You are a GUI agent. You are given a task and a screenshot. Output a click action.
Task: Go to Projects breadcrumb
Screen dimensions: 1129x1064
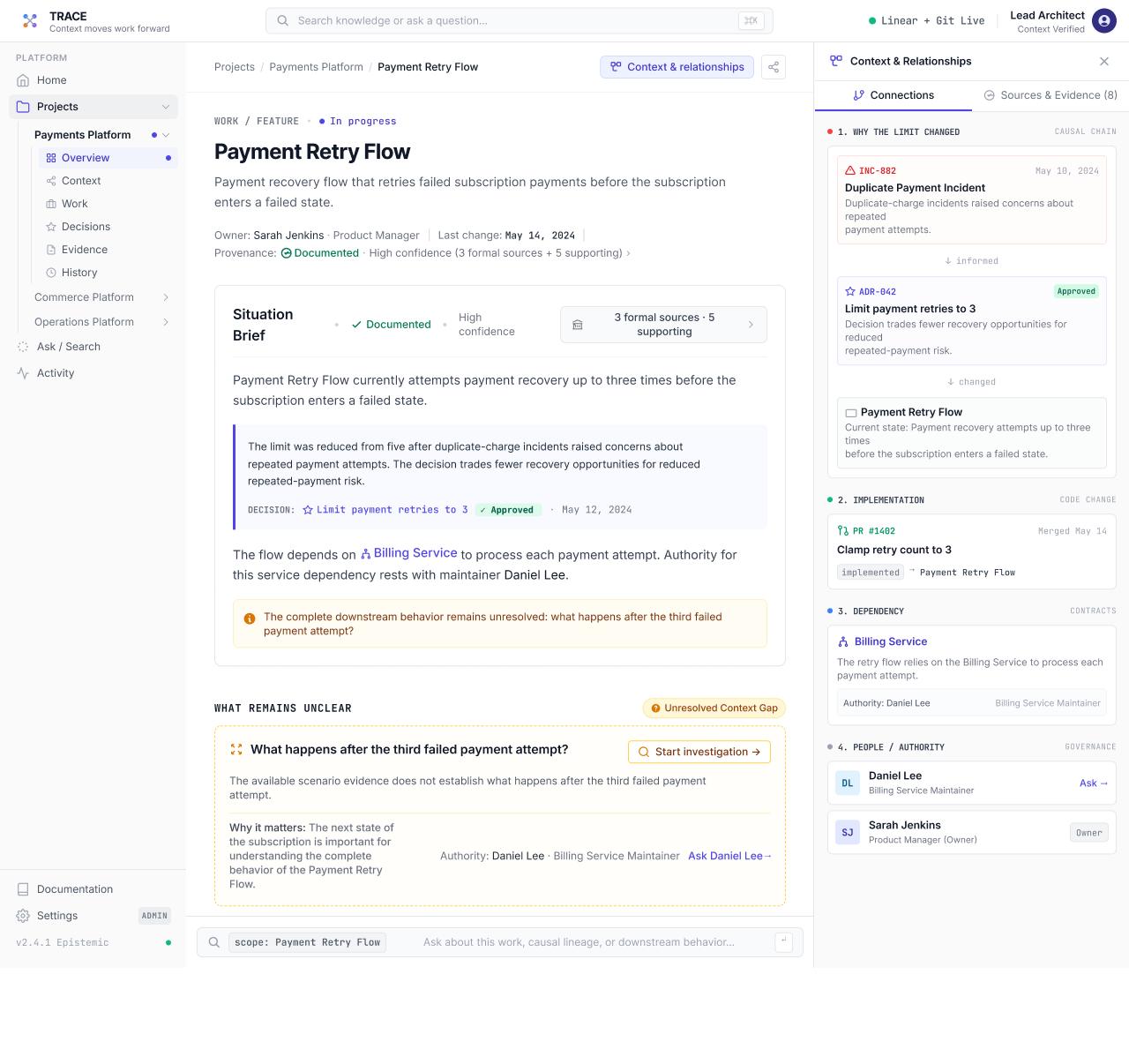point(235,67)
